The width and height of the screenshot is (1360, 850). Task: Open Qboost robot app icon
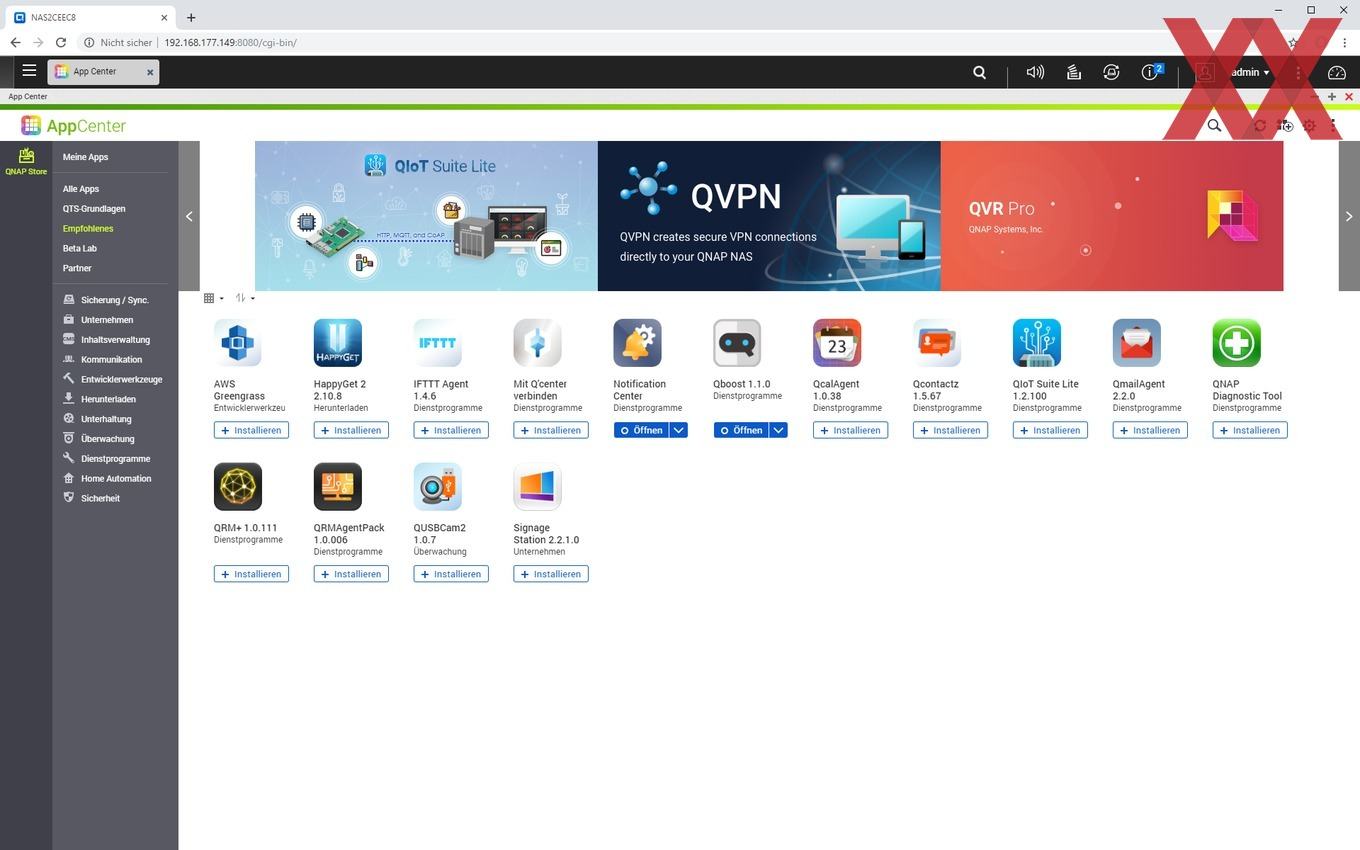(x=738, y=343)
